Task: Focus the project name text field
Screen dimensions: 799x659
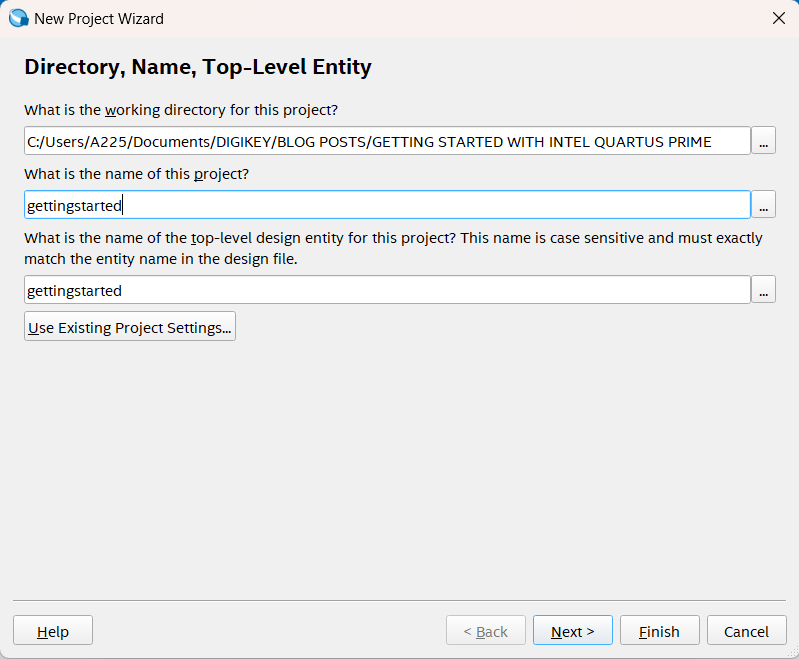Action: tap(387, 205)
